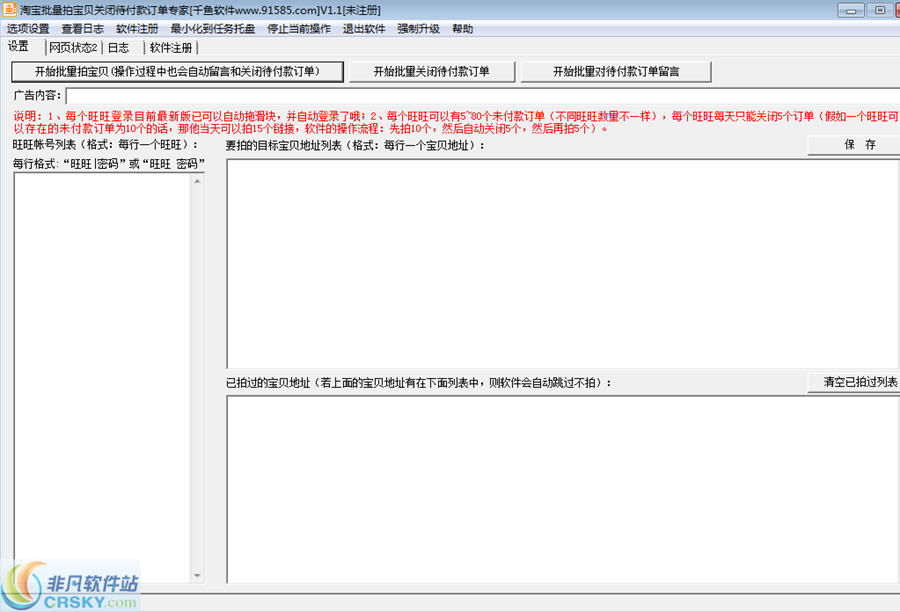Click 开始批量关闭待付款订单 button
The width and height of the screenshot is (900, 612).
coord(432,72)
